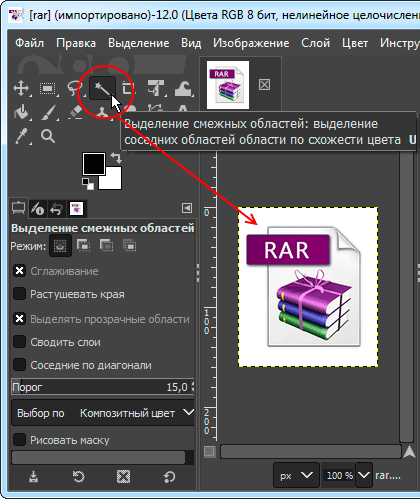
Task: Close the RAR image tab
Action: click(x=264, y=85)
